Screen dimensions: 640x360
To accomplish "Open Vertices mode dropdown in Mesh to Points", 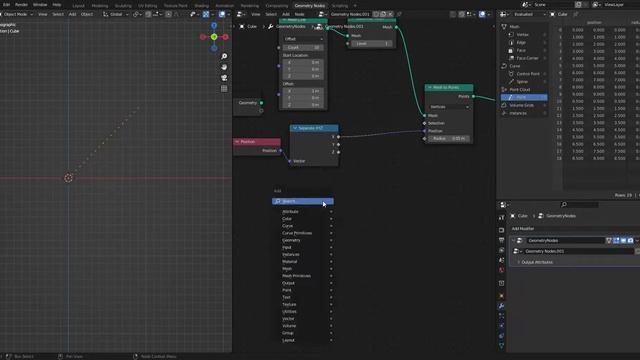I will click(x=449, y=107).
